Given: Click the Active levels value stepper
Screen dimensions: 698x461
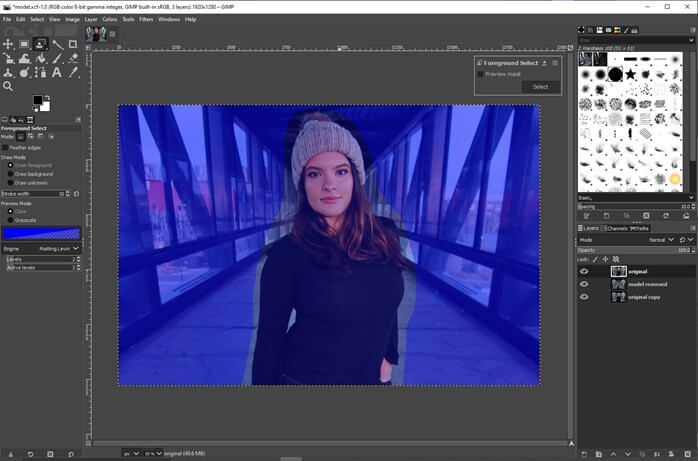Looking at the screenshot, I should click(79, 267).
